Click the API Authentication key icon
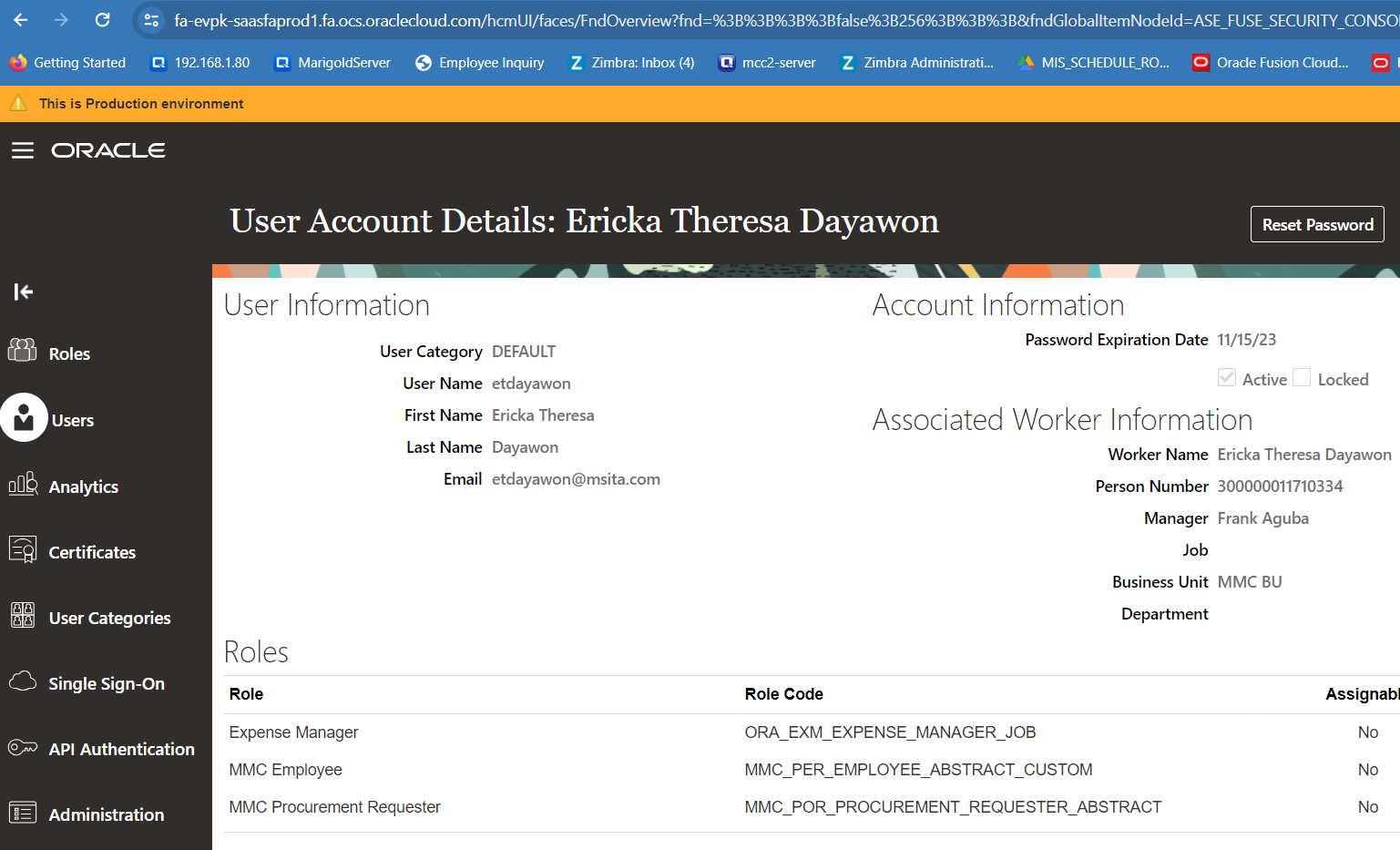Screen dimensions: 1400x850 pyautogui.click(x=23, y=748)
